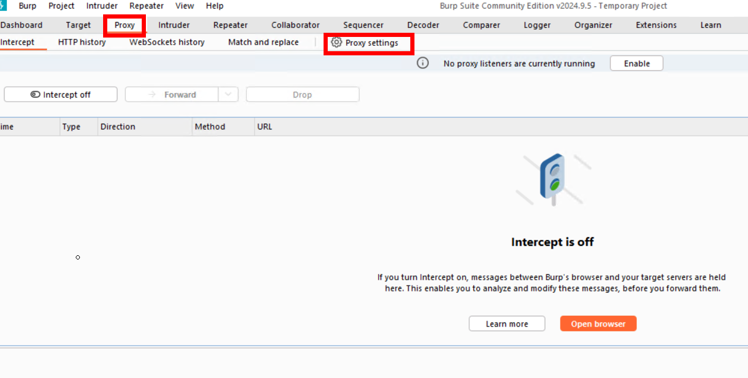
Task: Open the Learn tab
Action: point(711,25)
